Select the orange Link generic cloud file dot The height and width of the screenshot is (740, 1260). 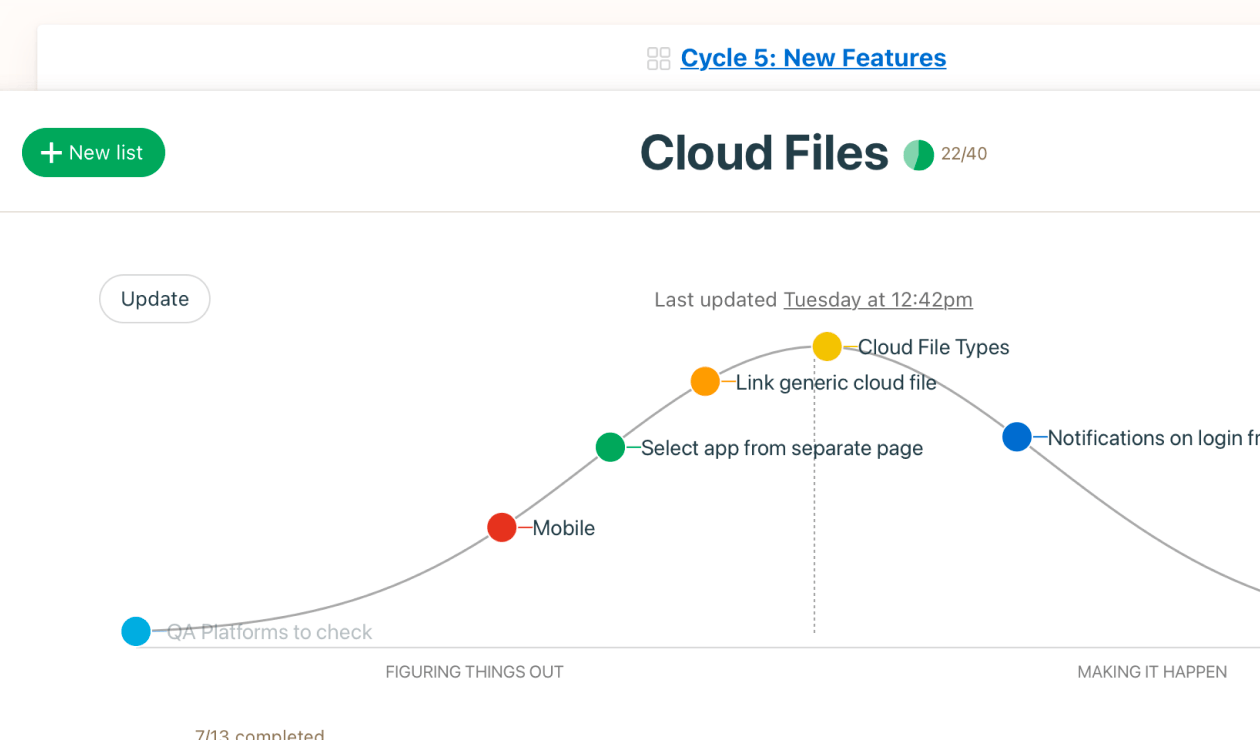[x=705, y=381]
